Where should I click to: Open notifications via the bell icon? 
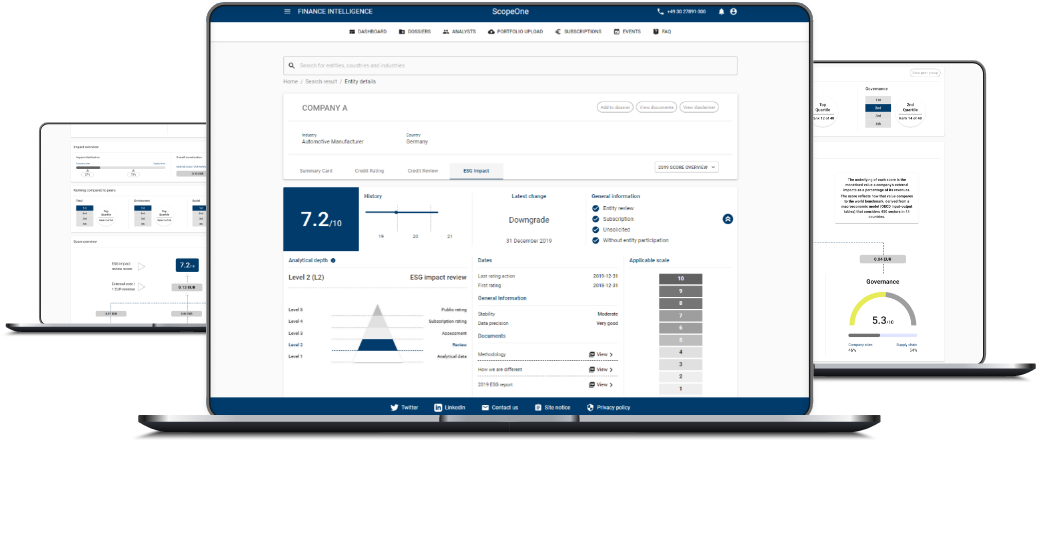pos(721,11)
